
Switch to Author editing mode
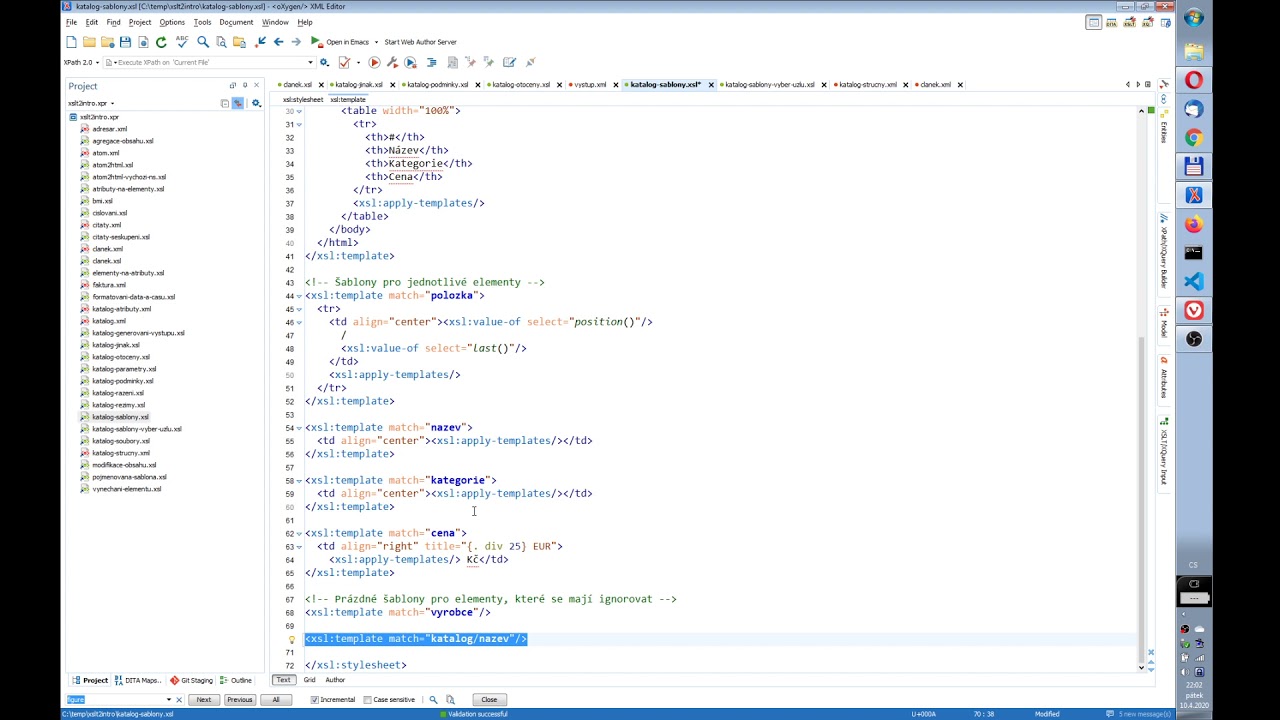pos(335,680)
